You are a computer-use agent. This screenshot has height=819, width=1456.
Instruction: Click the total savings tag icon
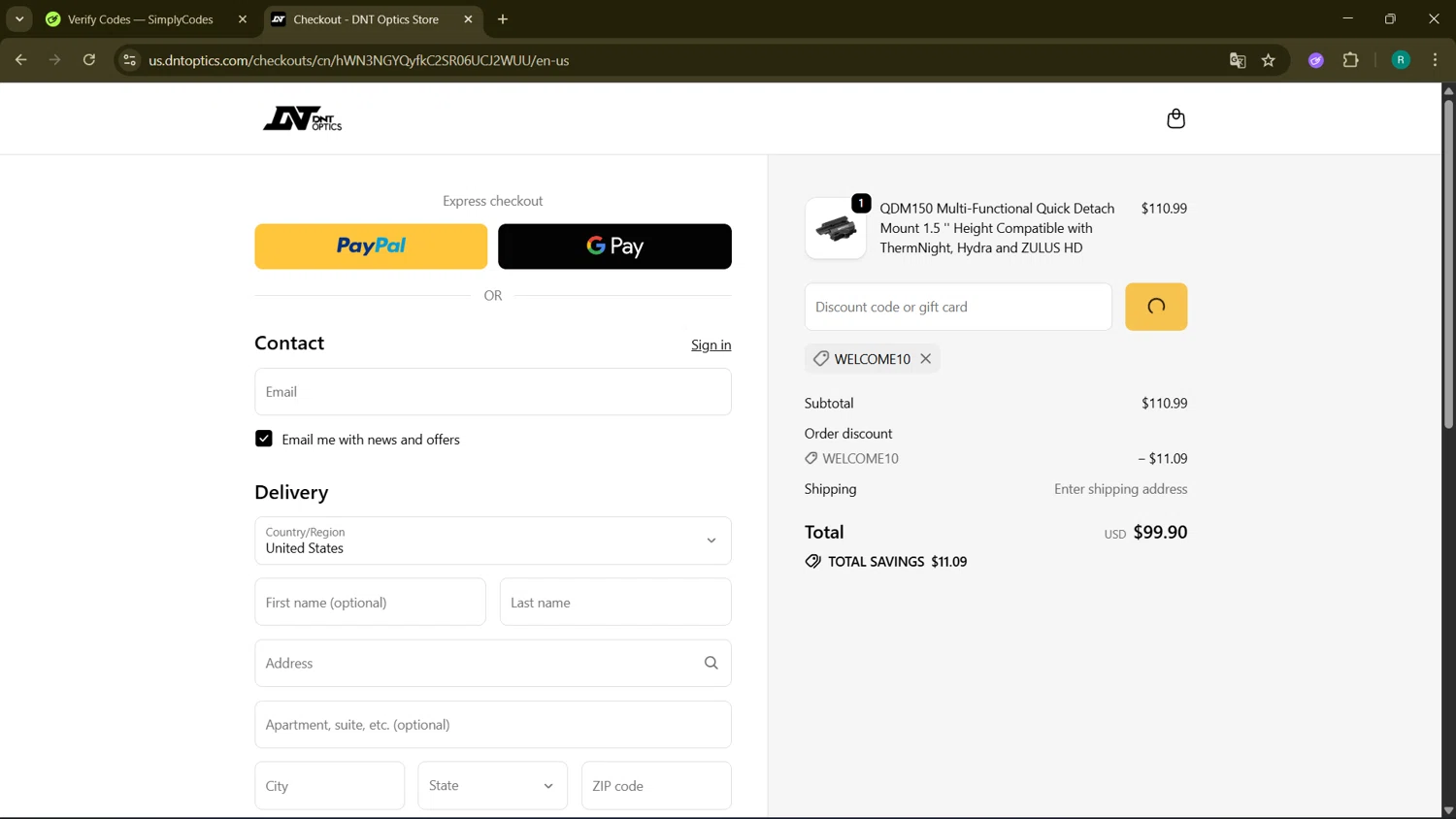point(812,562)
